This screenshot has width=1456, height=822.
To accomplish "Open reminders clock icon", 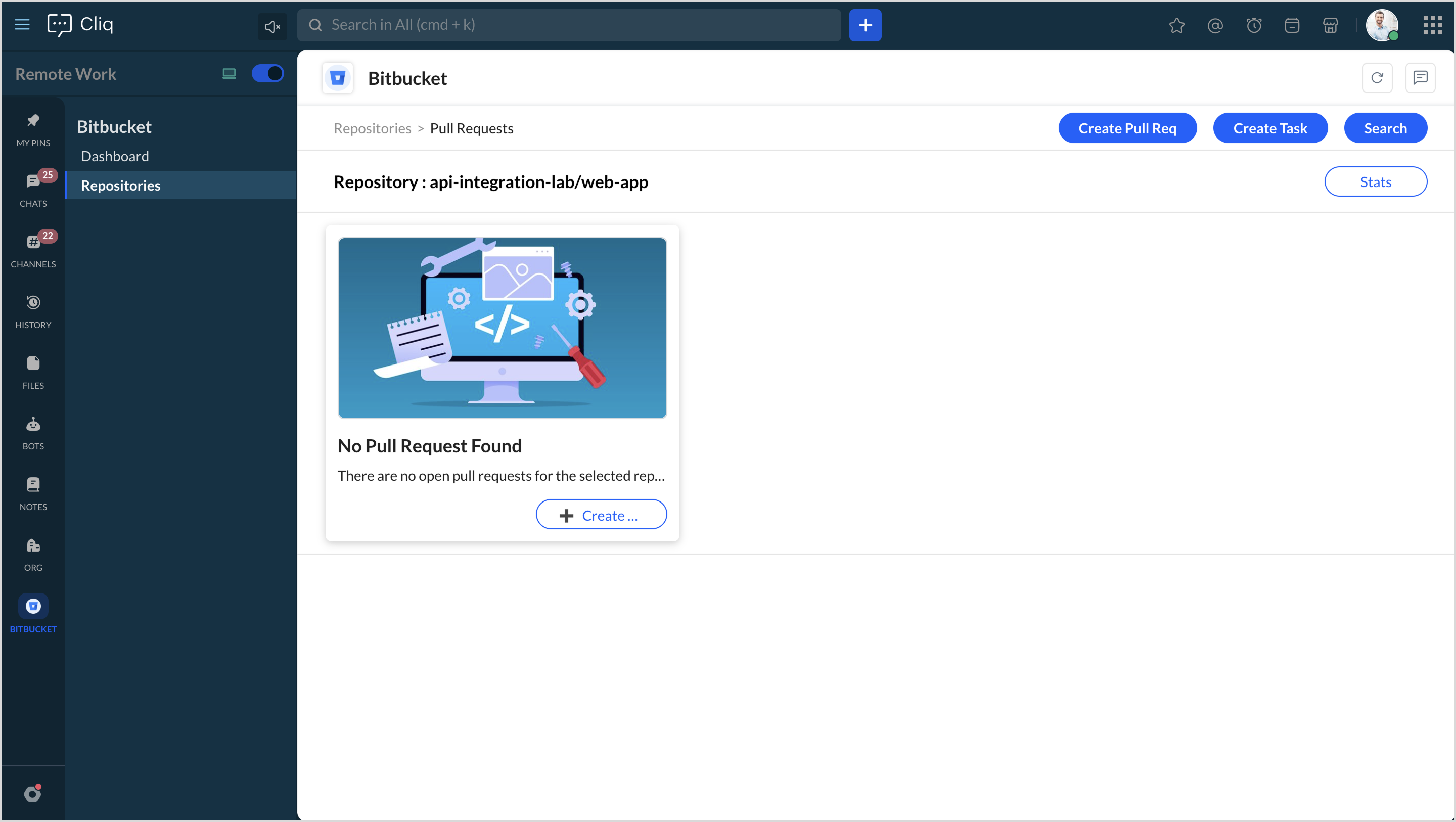I will tap(1254, 25).
